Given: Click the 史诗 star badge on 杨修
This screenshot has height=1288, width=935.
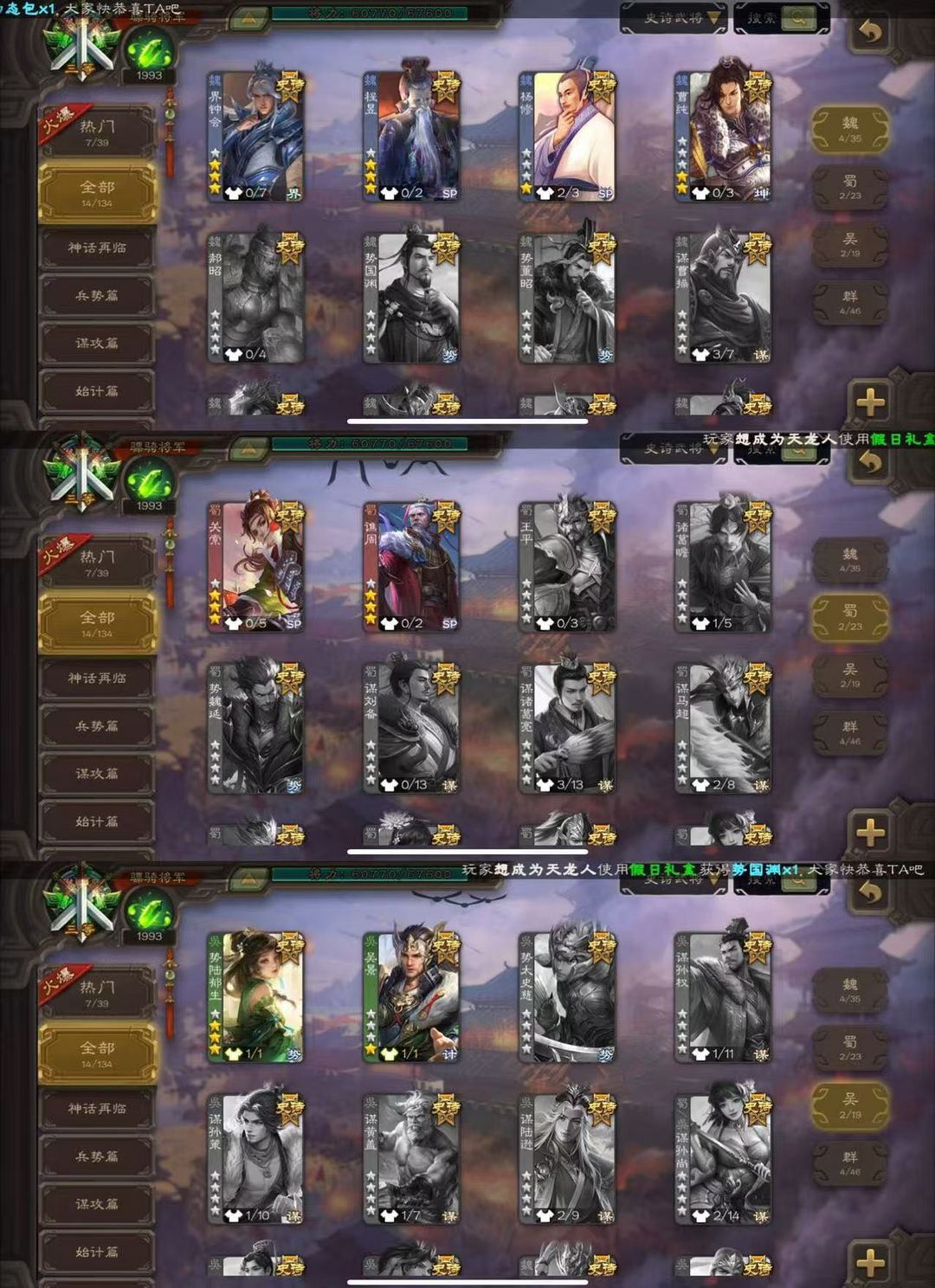Looking at the screenshot, I should point(601,86).
